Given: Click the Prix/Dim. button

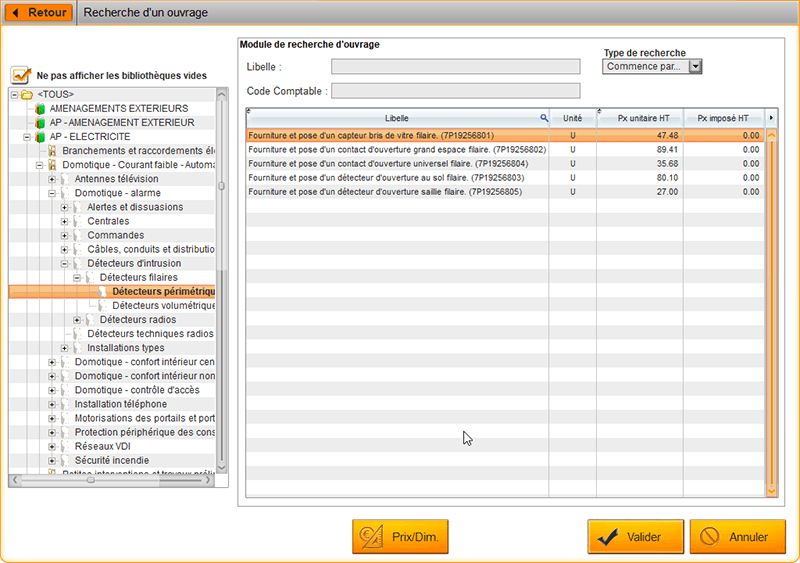Looking at the screenshot, I should (400, 536).
